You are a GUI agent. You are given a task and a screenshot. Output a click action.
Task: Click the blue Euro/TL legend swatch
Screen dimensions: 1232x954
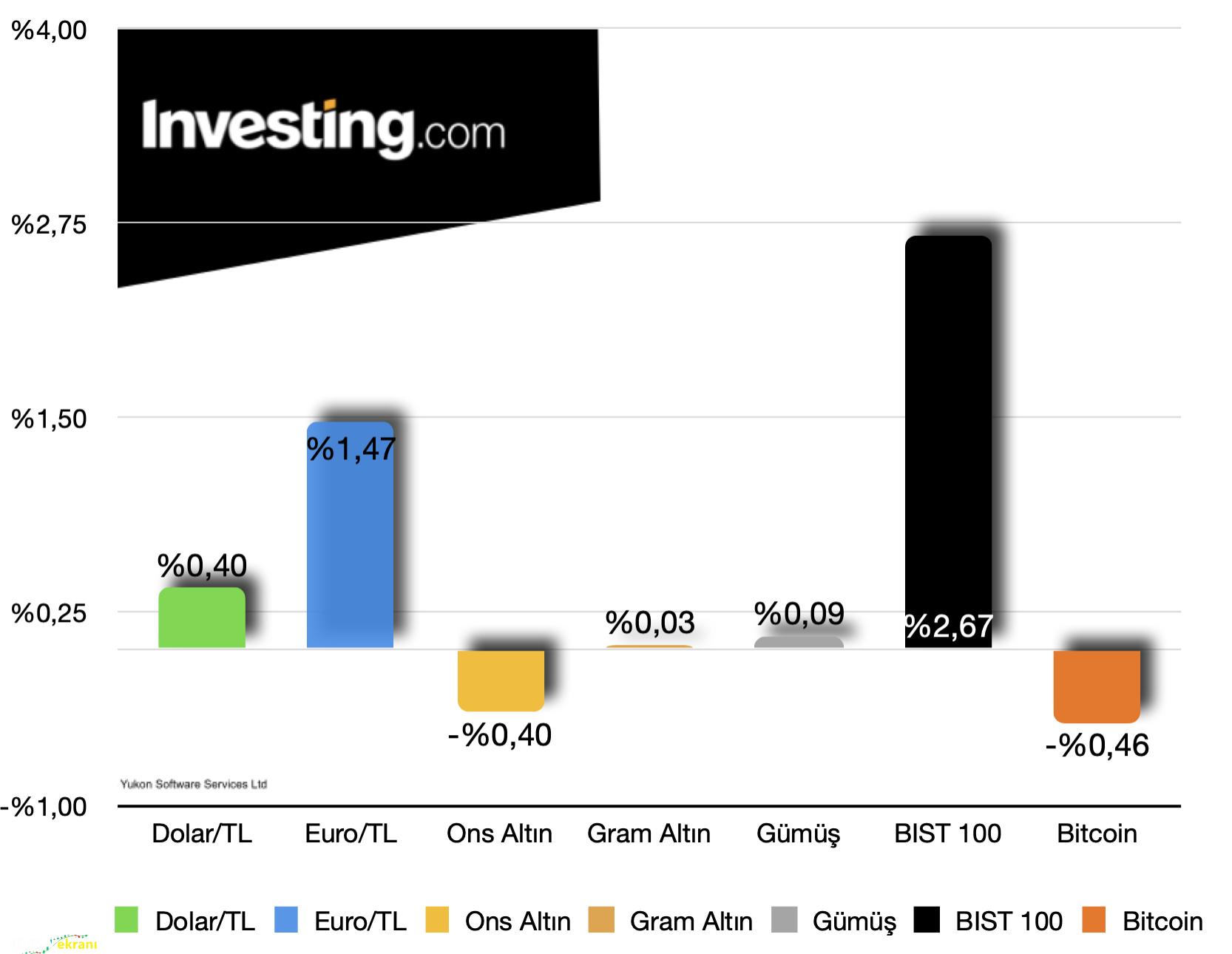click(x=286, y=920)
